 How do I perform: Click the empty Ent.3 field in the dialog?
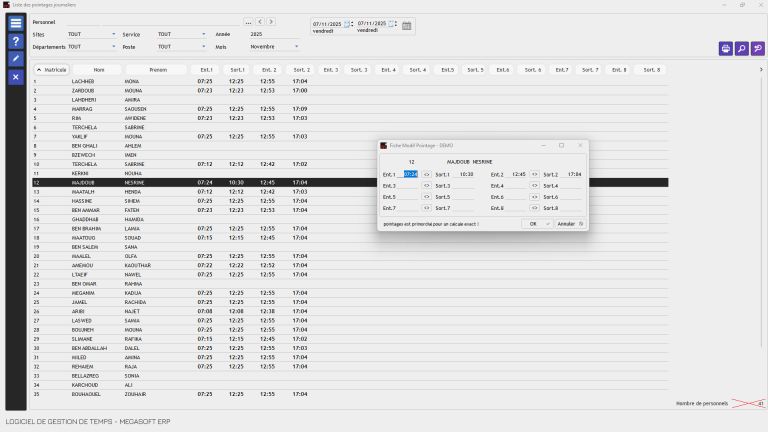(x=410, y=186)
